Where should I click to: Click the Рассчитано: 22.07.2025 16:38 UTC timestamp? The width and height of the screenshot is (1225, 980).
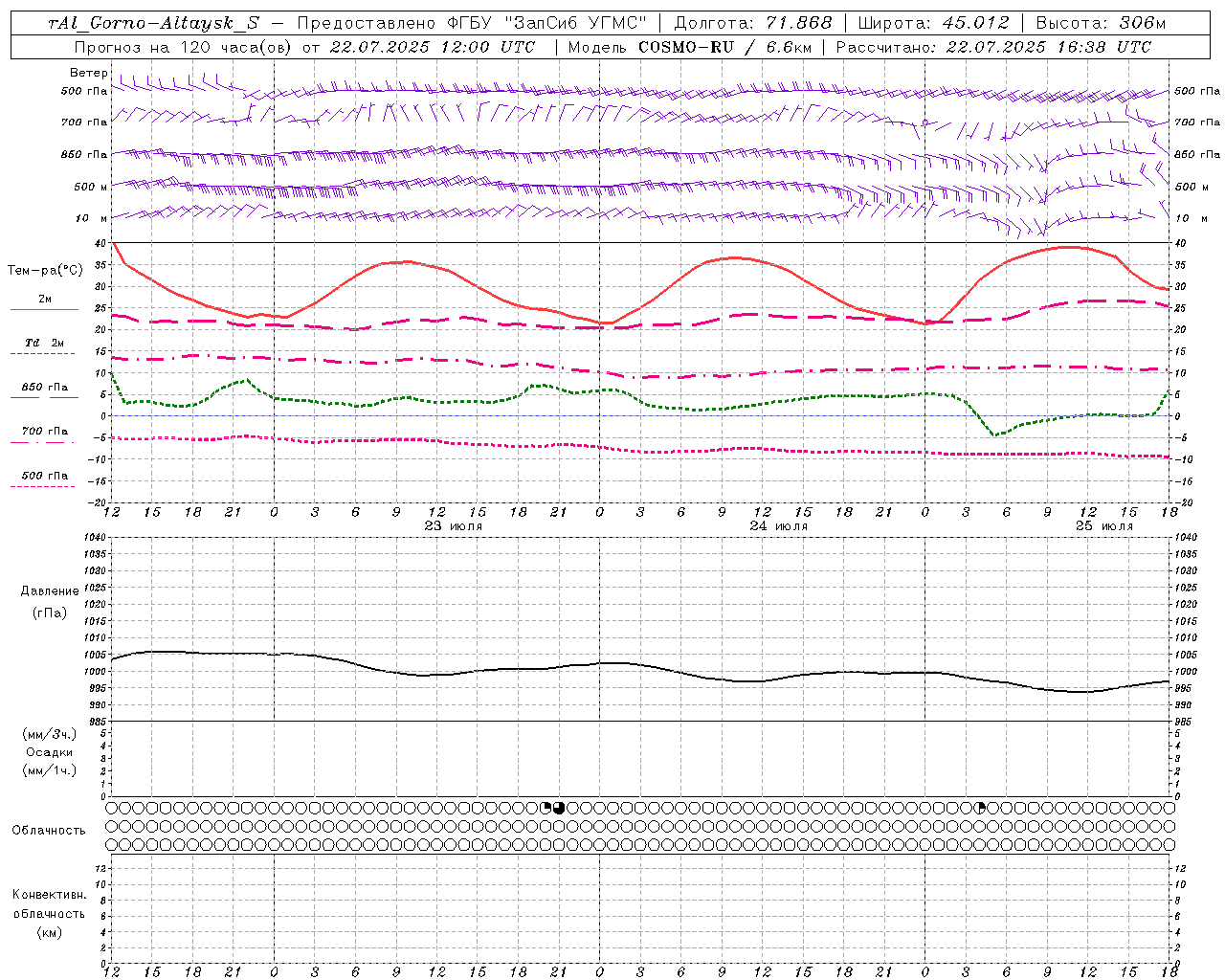(x=993, y=47)
